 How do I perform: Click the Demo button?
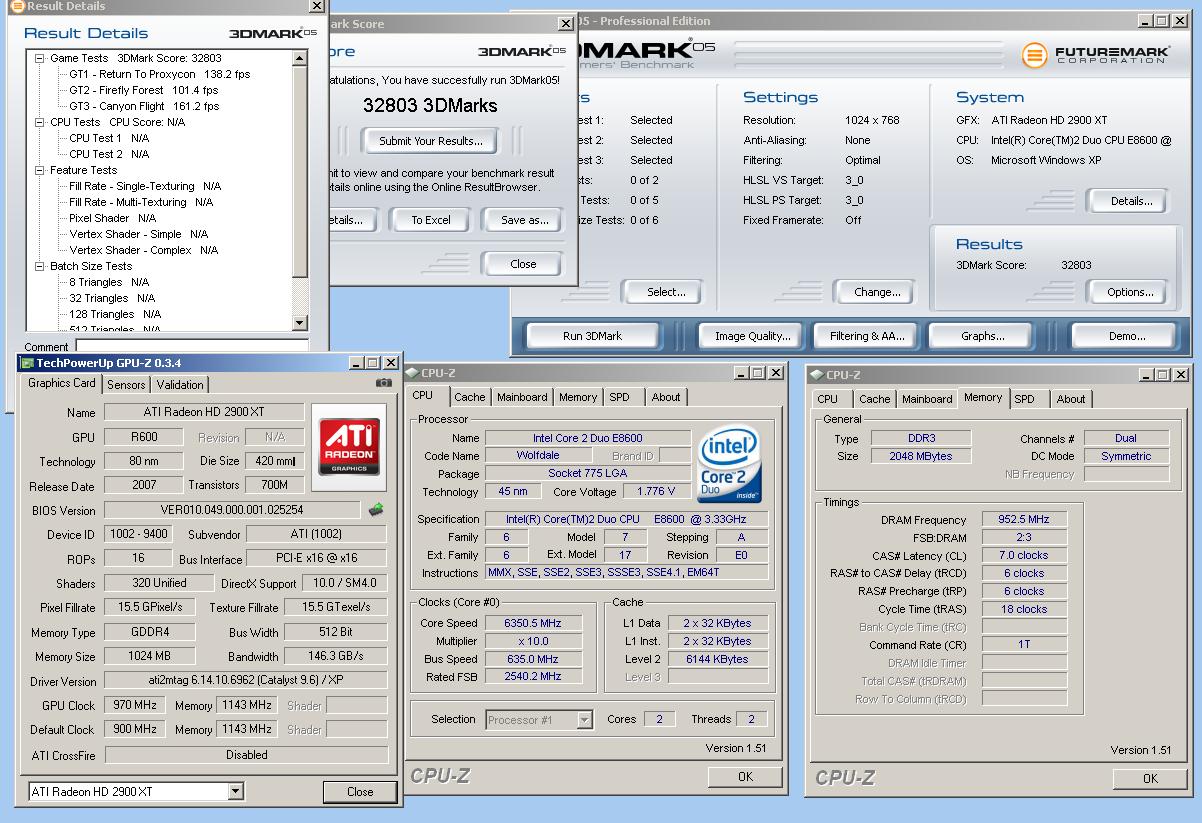(1127, 336)
